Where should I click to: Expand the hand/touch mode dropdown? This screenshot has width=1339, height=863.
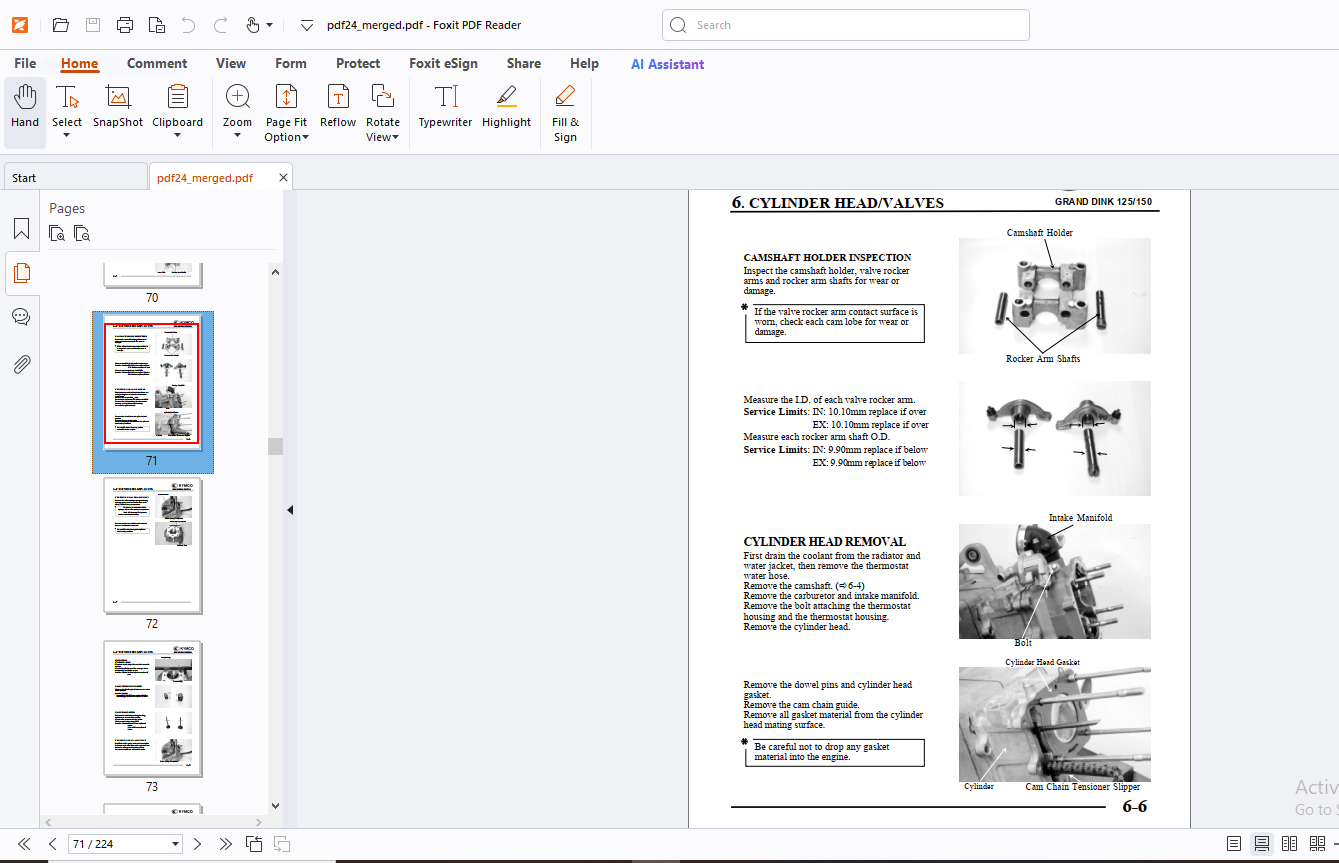click(269, 25)
